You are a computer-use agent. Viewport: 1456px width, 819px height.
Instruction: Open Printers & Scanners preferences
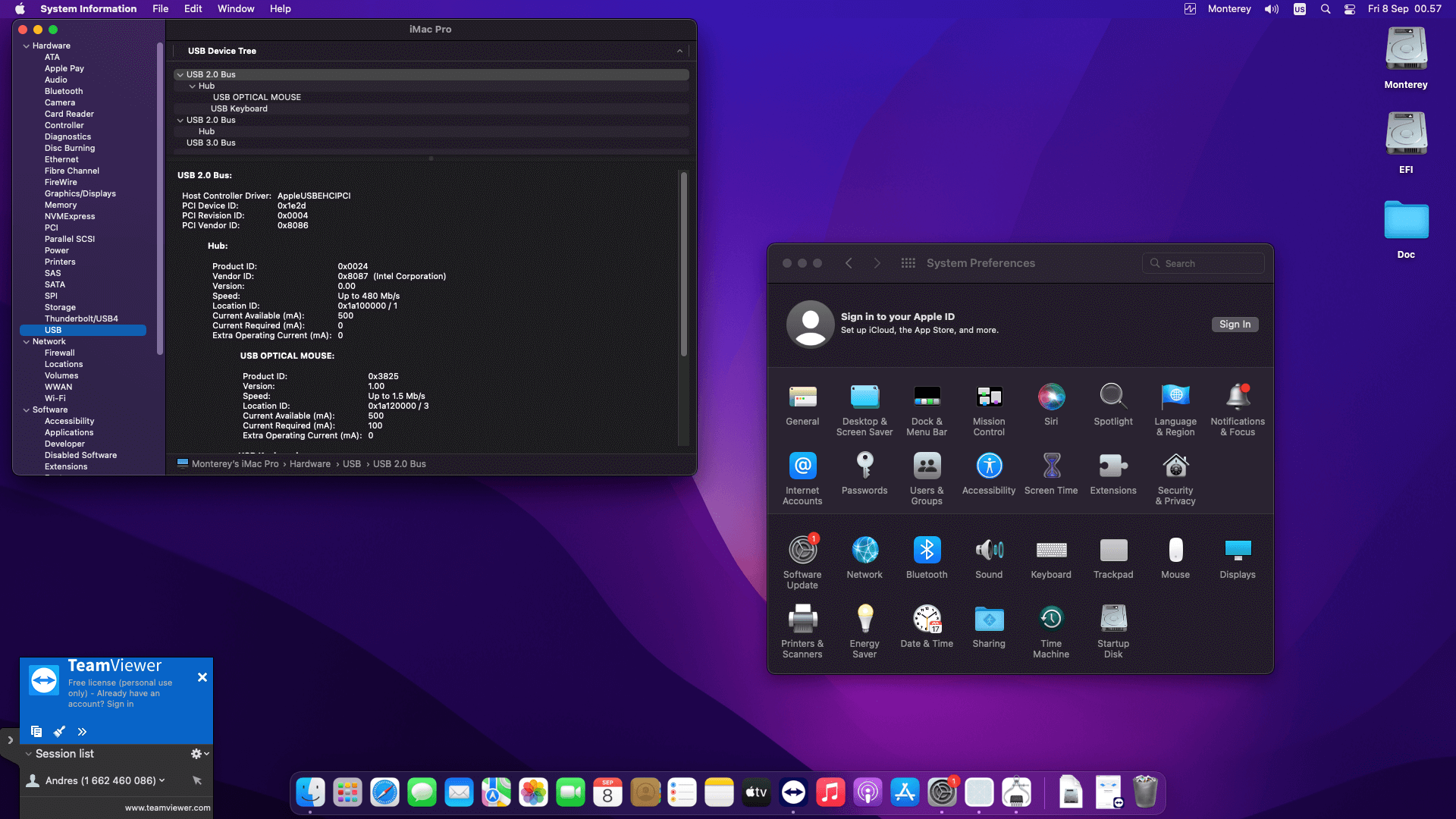(x=802, y=619)
